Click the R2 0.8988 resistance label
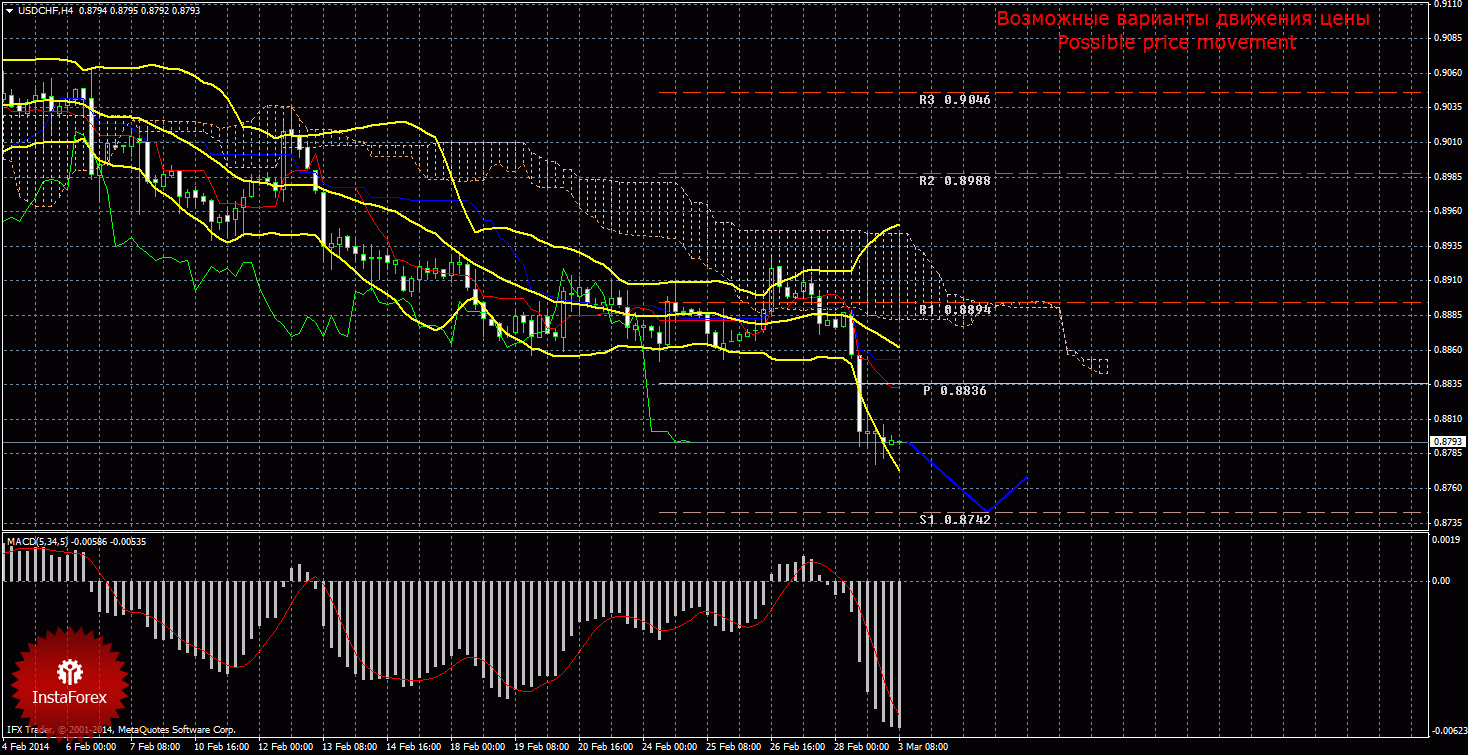The width and height of the screenshot is (1468, 755). click(955, 181)
